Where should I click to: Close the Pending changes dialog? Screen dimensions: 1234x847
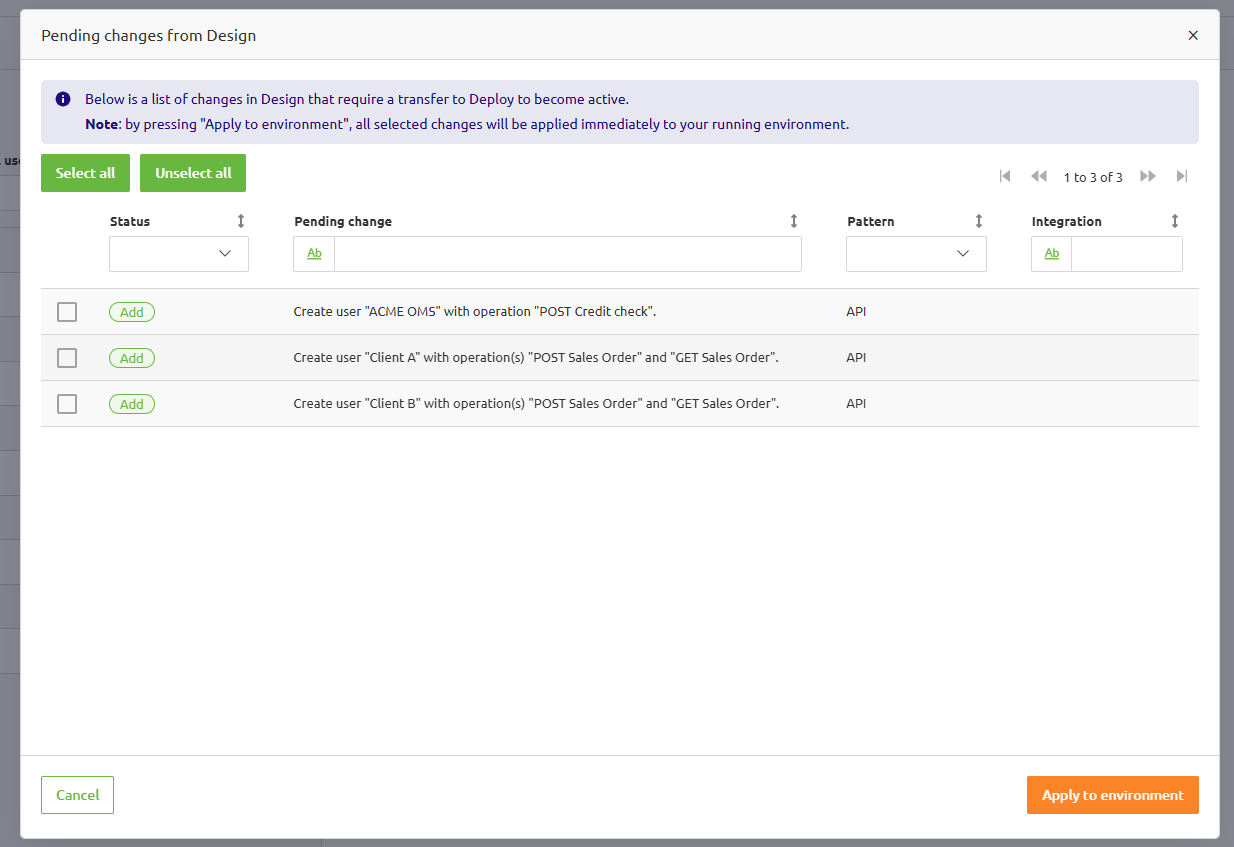pos(1193,35)
